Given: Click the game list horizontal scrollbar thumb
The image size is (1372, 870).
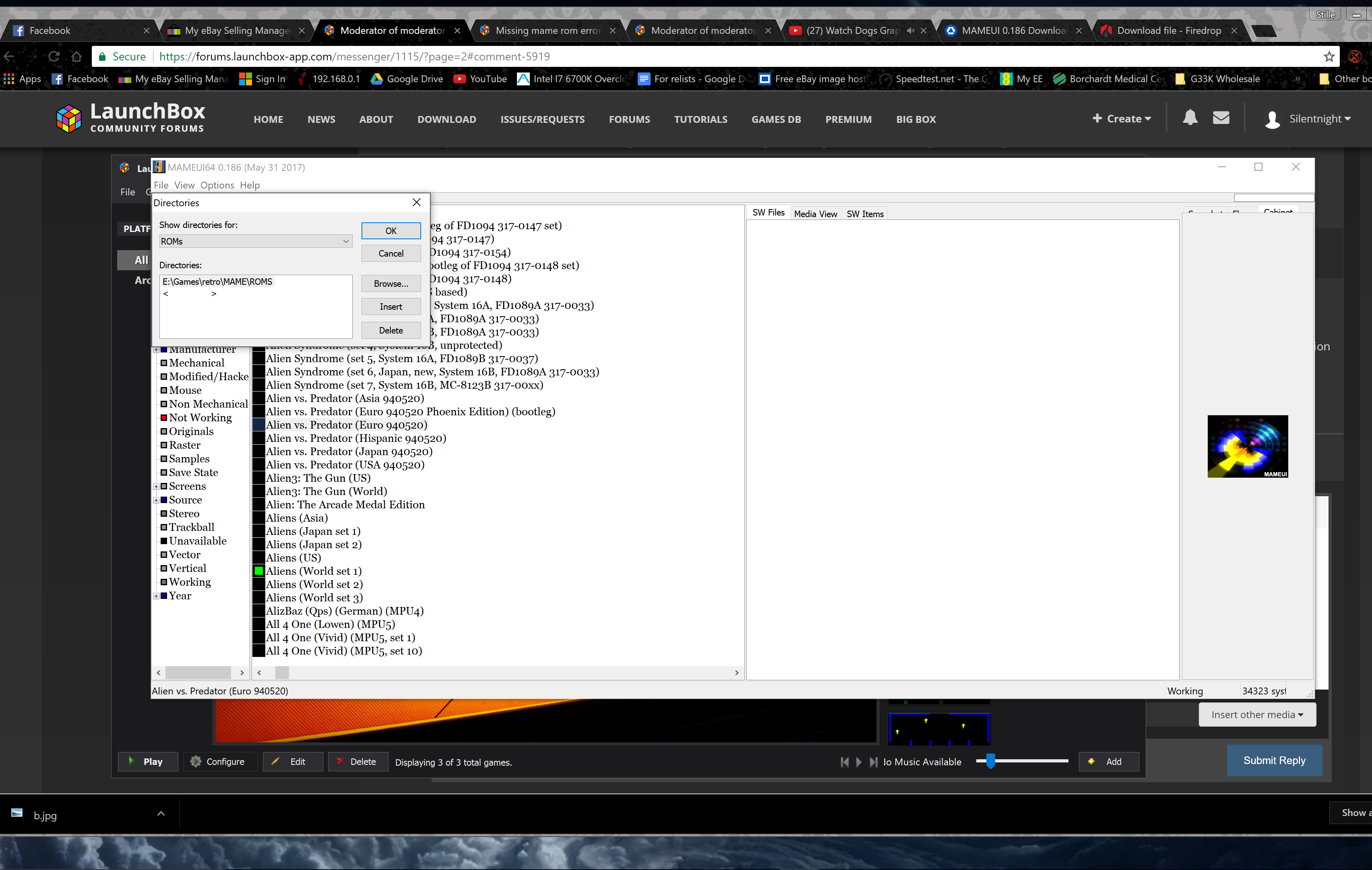Looking at the screenshot, I should [x=282, y=673].
